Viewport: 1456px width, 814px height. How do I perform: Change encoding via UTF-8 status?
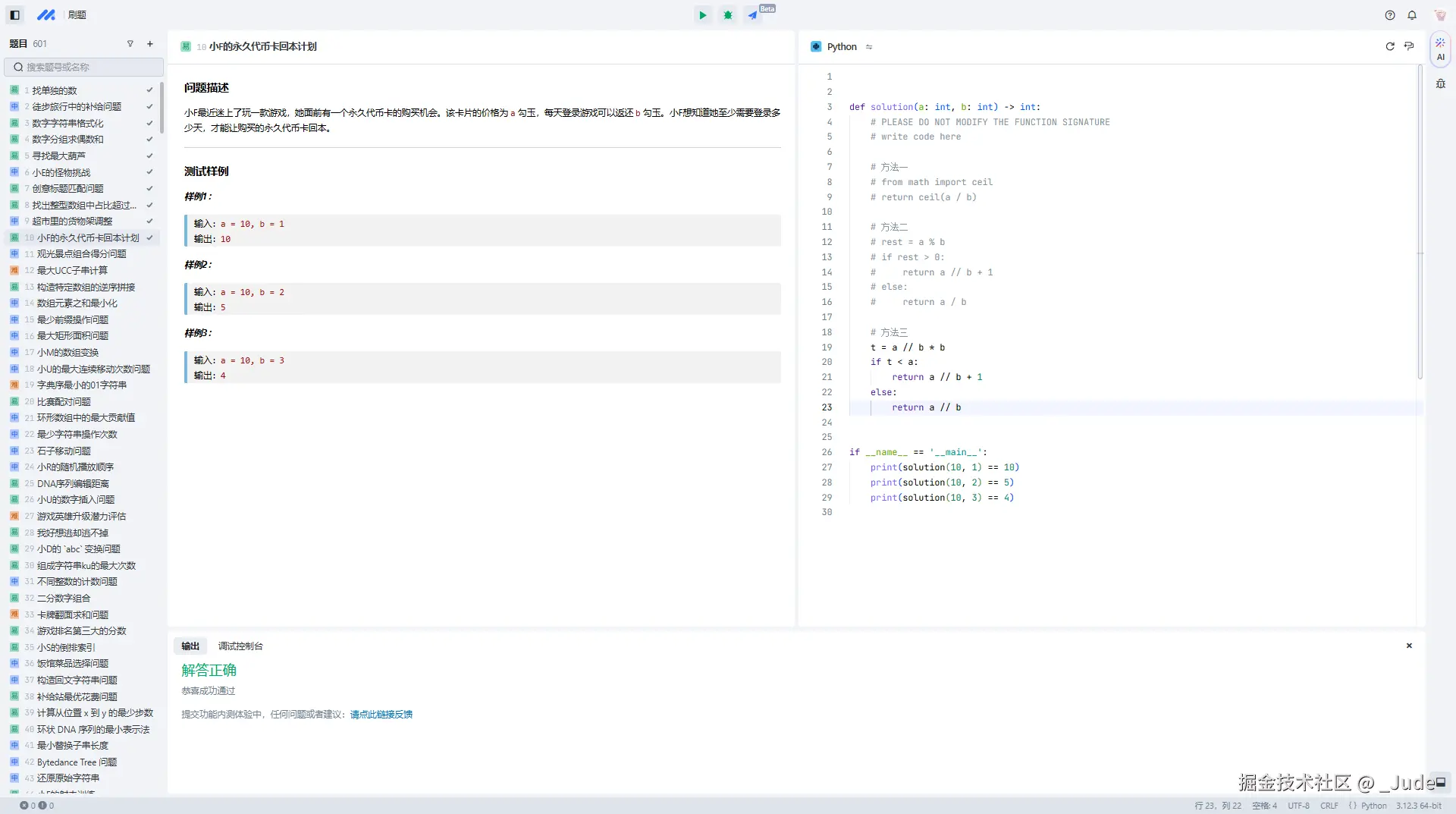pos(1298,806)
